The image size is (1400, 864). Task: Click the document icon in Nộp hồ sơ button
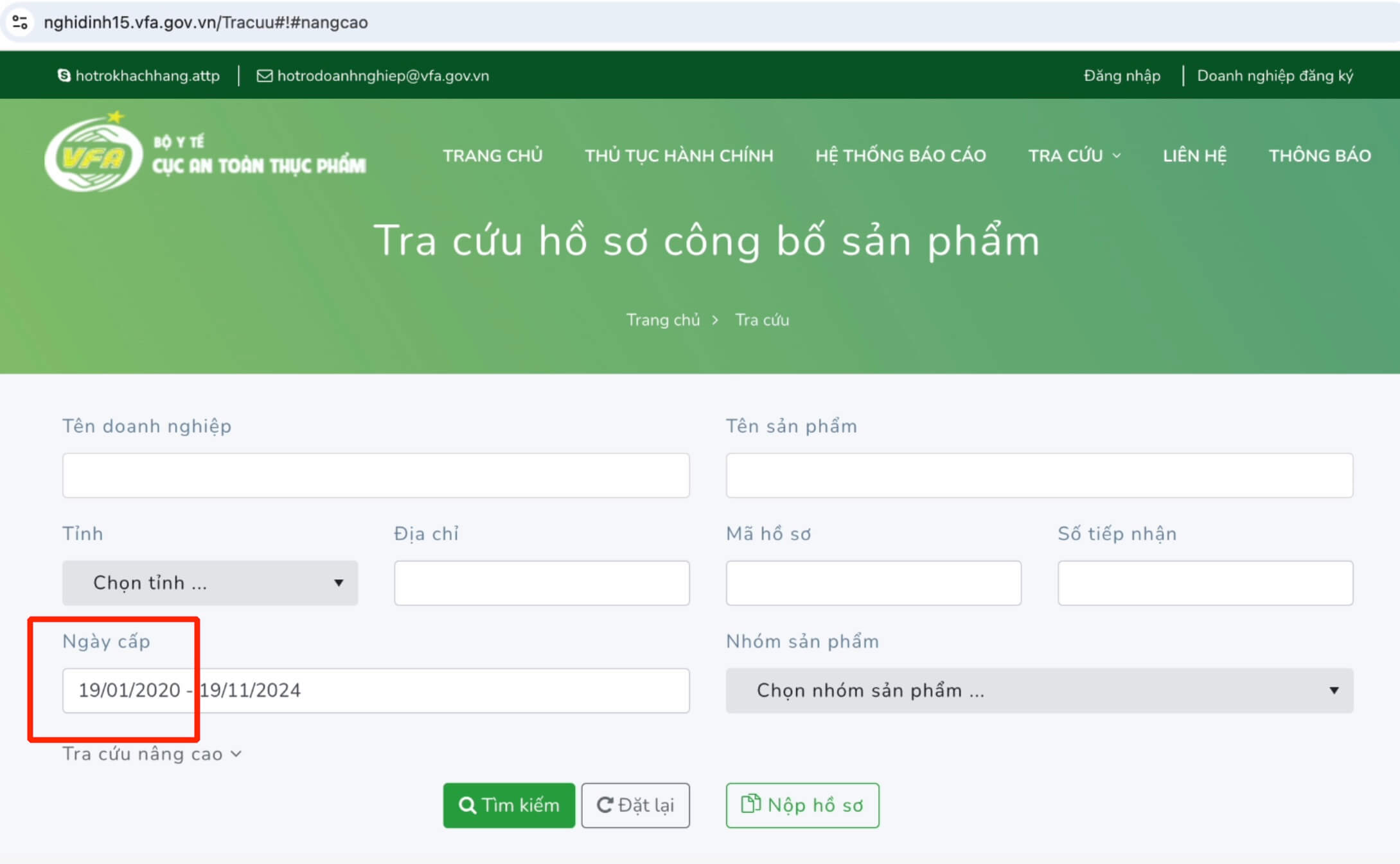tap(750, 804)
